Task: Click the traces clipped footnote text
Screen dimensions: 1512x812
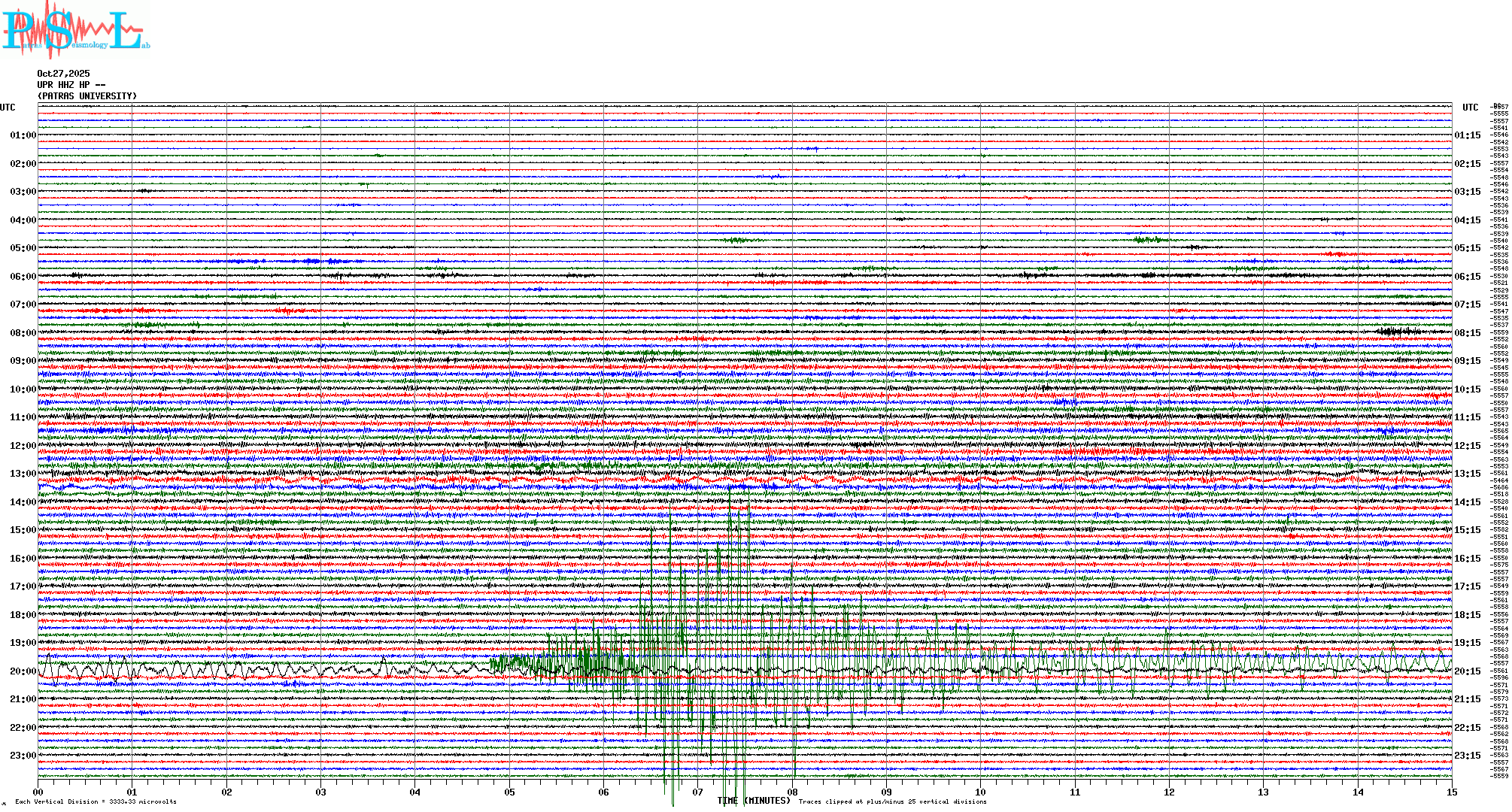Action: (892, 801)
